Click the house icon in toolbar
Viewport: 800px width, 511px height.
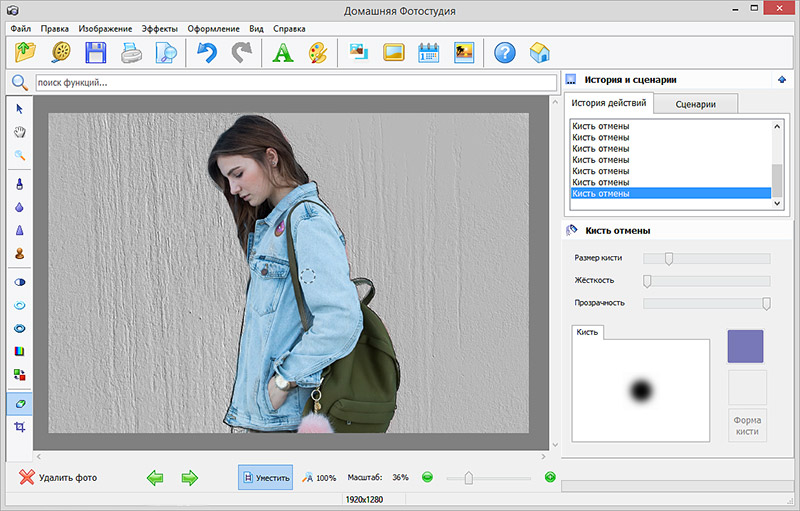point(539,53)
